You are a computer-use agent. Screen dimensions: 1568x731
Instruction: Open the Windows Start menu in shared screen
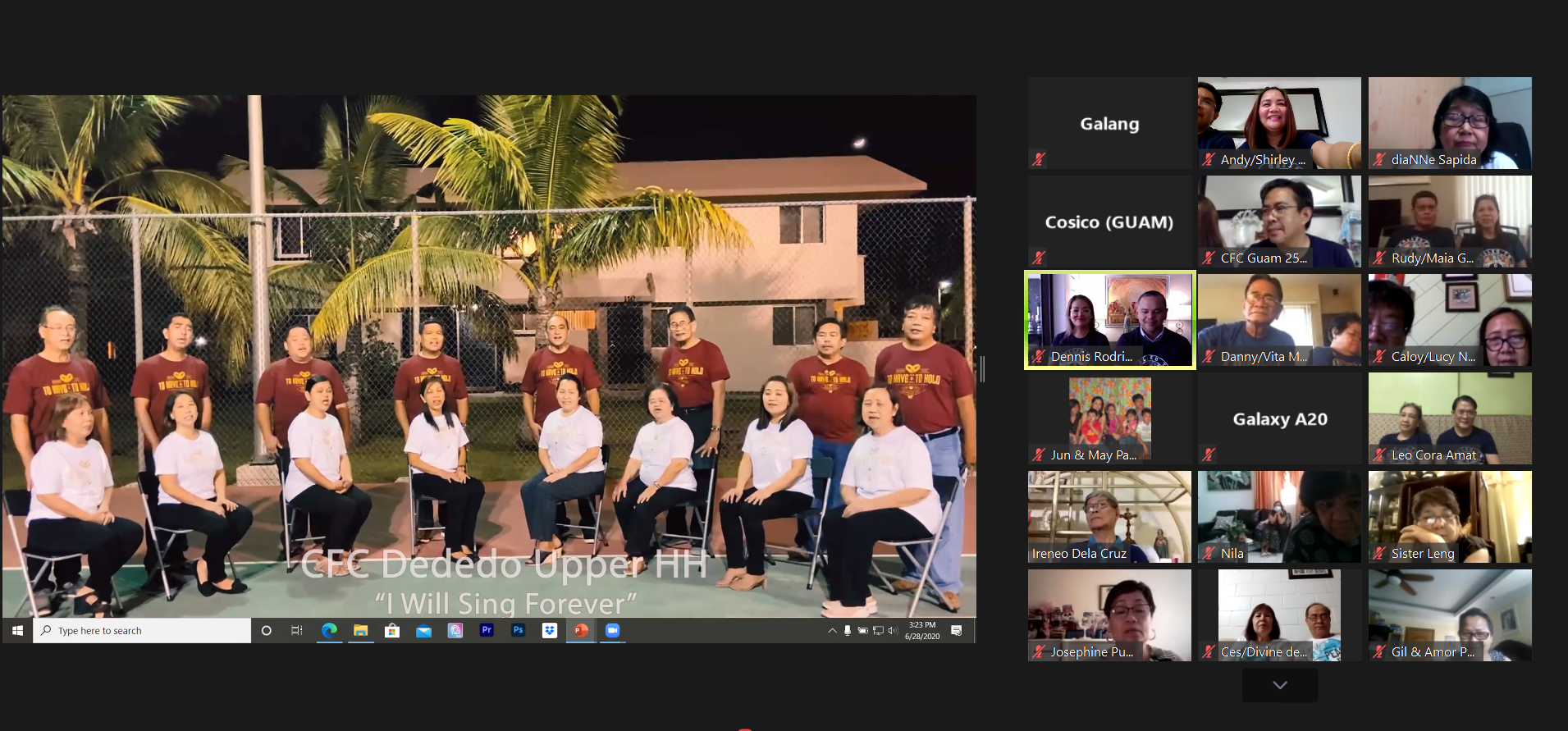click(x=17, y=630)
